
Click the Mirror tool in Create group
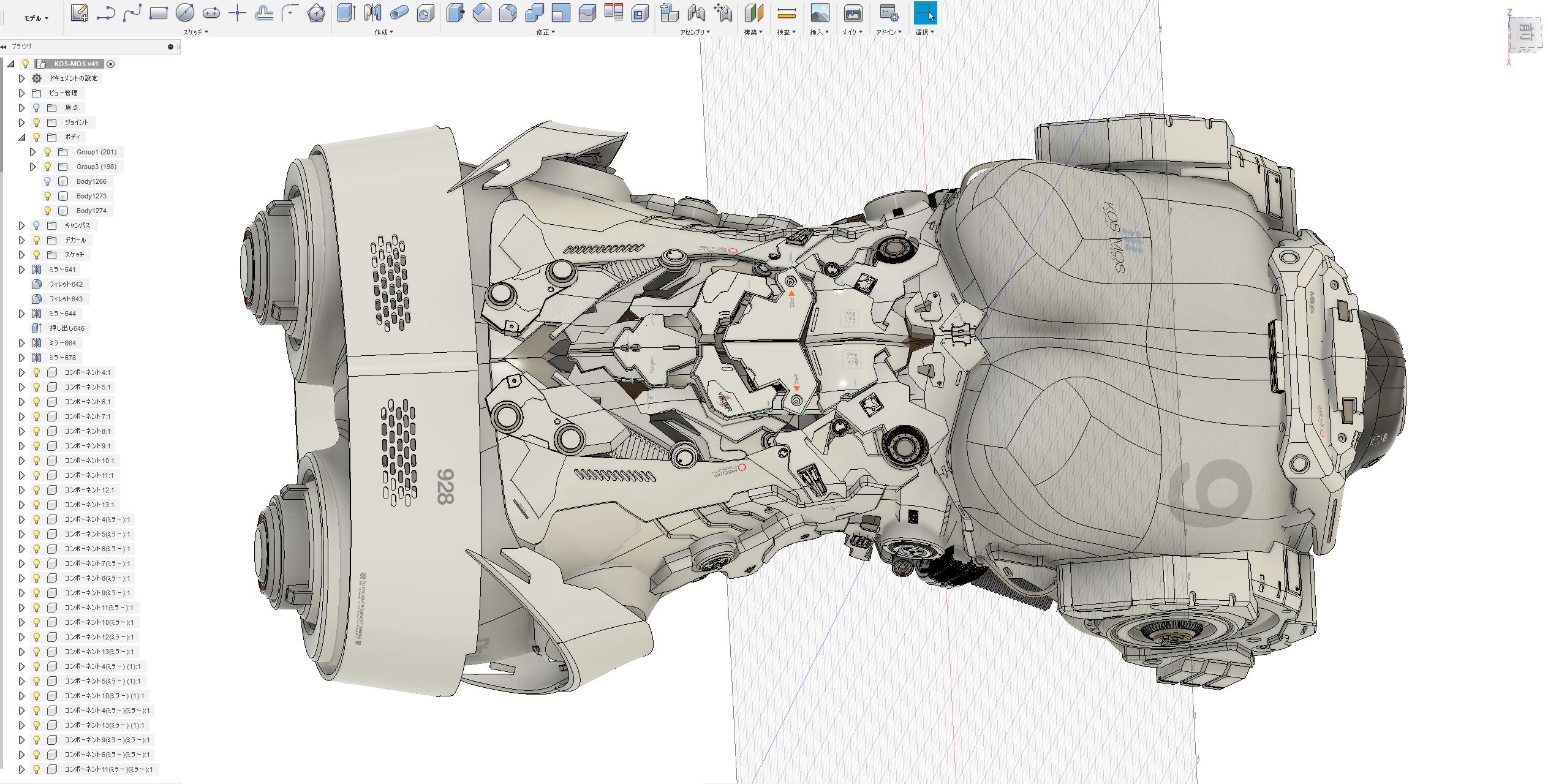[372, 13]
